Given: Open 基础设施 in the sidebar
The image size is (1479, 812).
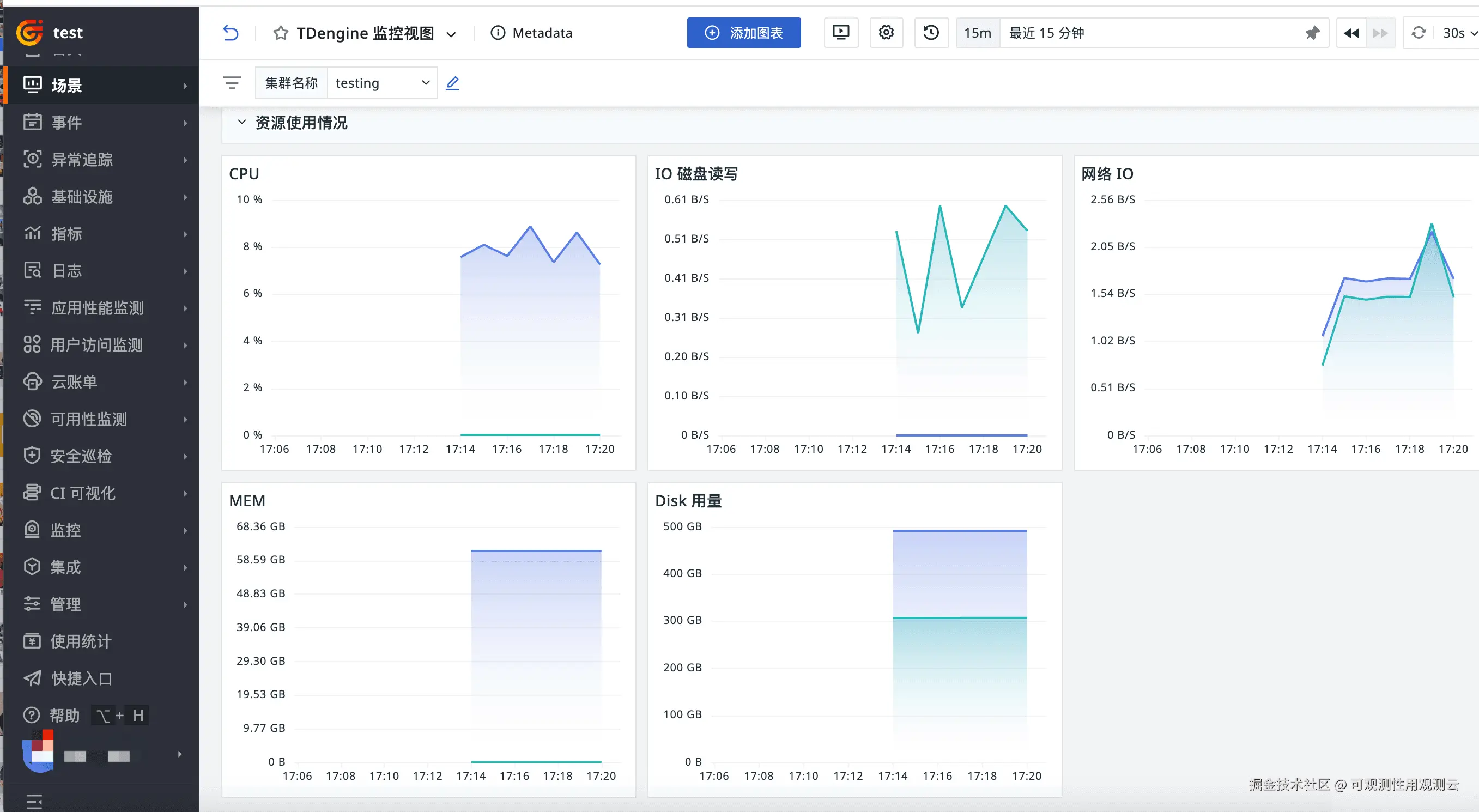Looking at the screenshot, I should tap(101, 196).
